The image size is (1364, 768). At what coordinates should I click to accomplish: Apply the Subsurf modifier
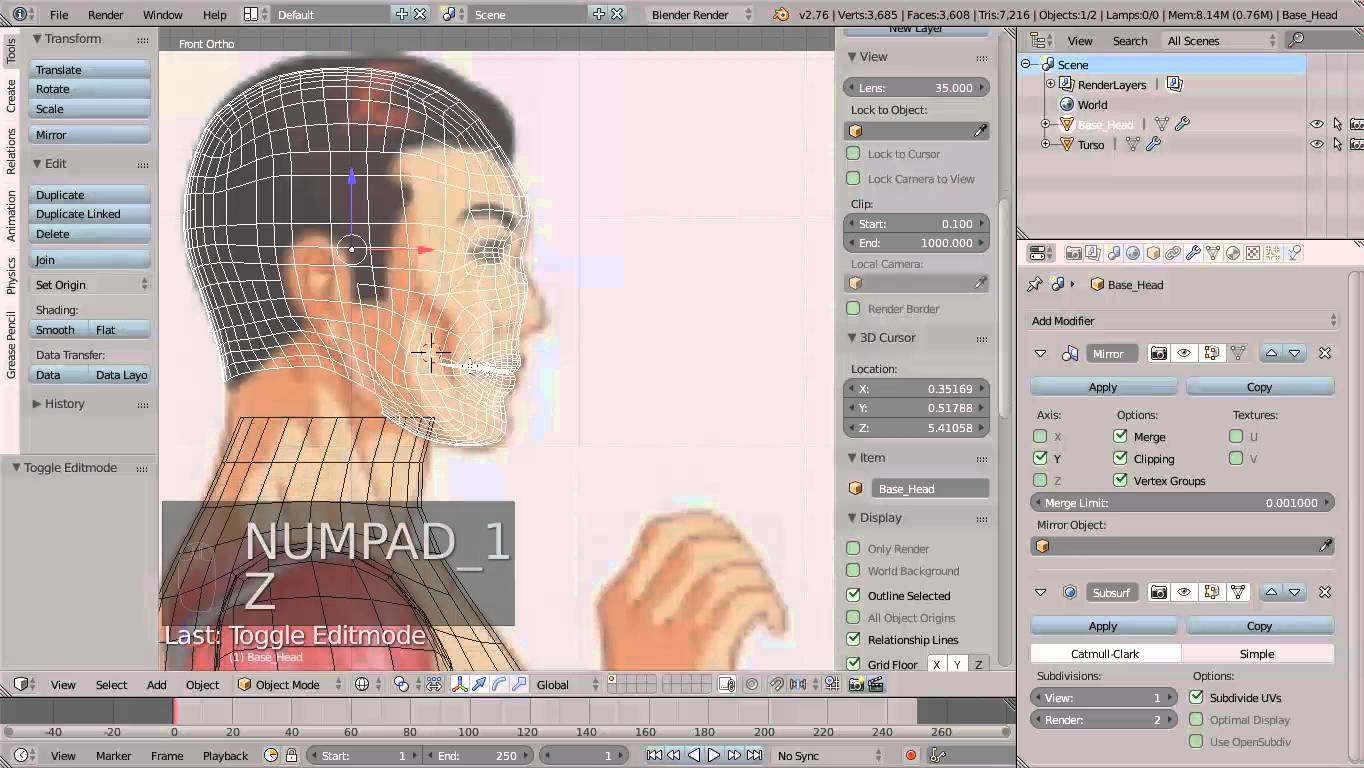(1102, 625)
